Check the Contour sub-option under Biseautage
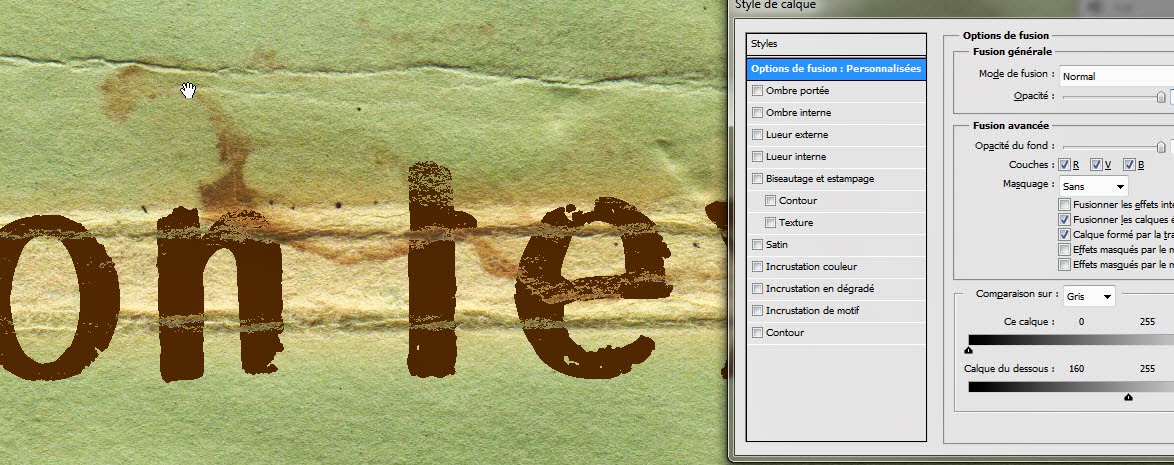The image size is (1174, 465). (x=770, y=201)
